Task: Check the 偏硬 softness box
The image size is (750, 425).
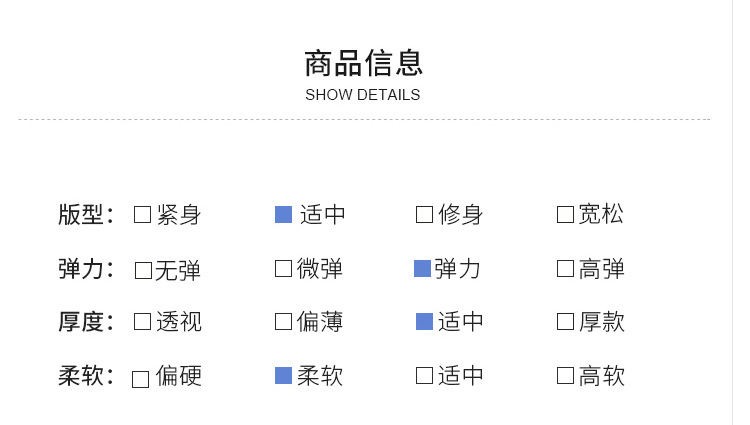Action: [x=140, y=379]
